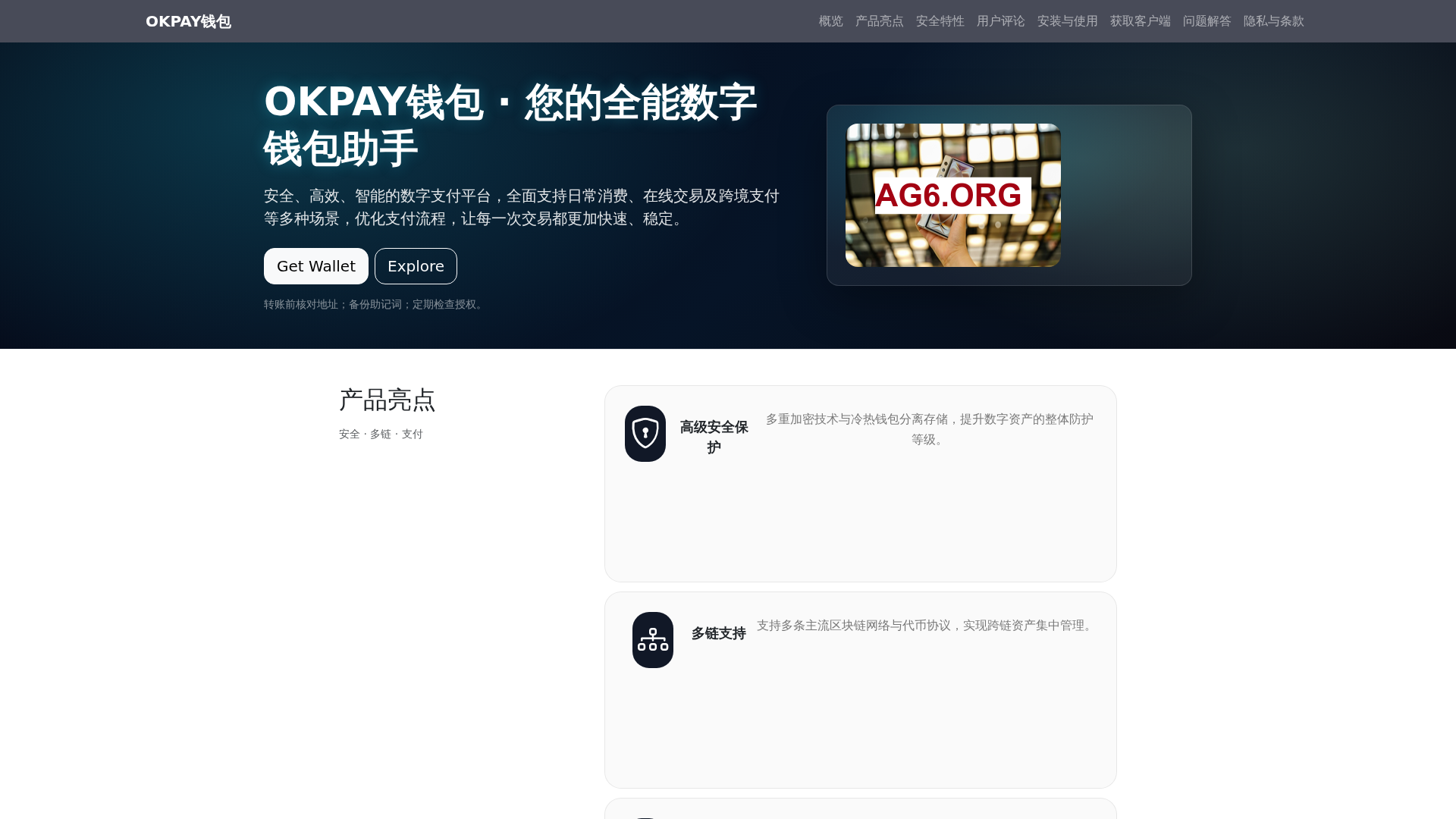Viewport: 1456px width, 819px height.
Task: Select the 多链支持 card title
Action: point(718,633)
